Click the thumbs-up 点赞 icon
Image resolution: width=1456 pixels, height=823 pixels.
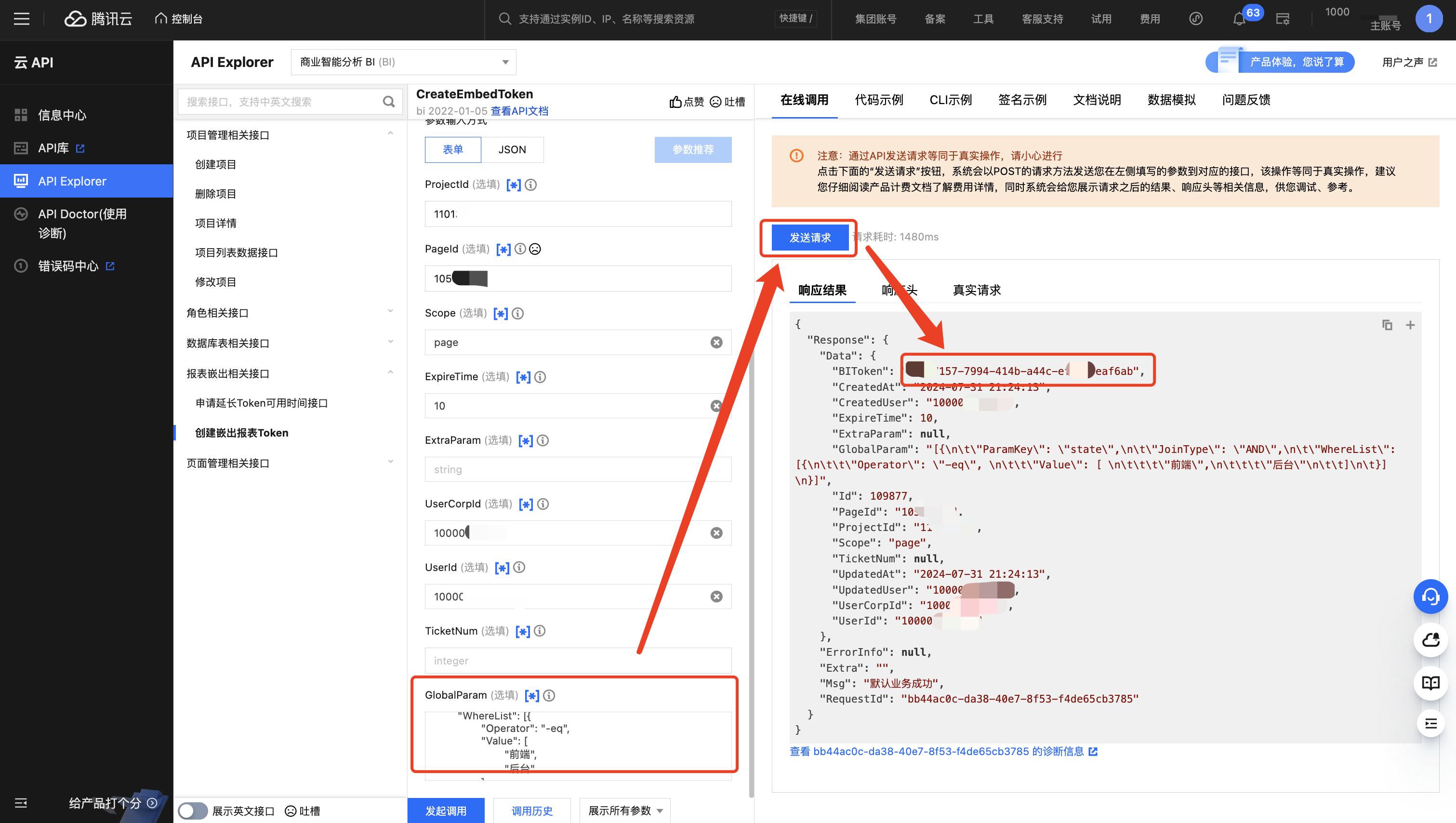[x=676, y=102]
